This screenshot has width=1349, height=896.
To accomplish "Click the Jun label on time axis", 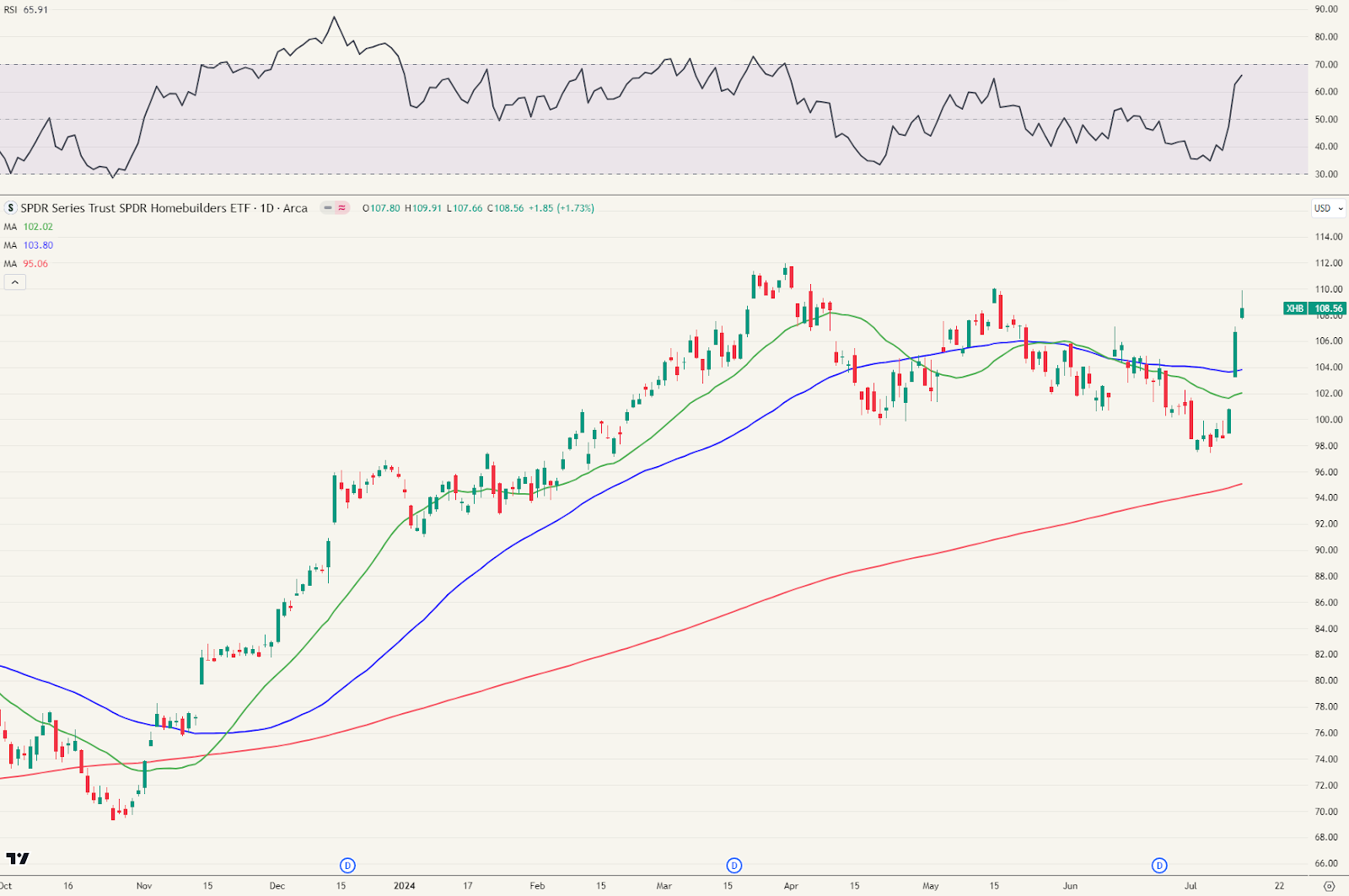I will [x=1070, y=886].
